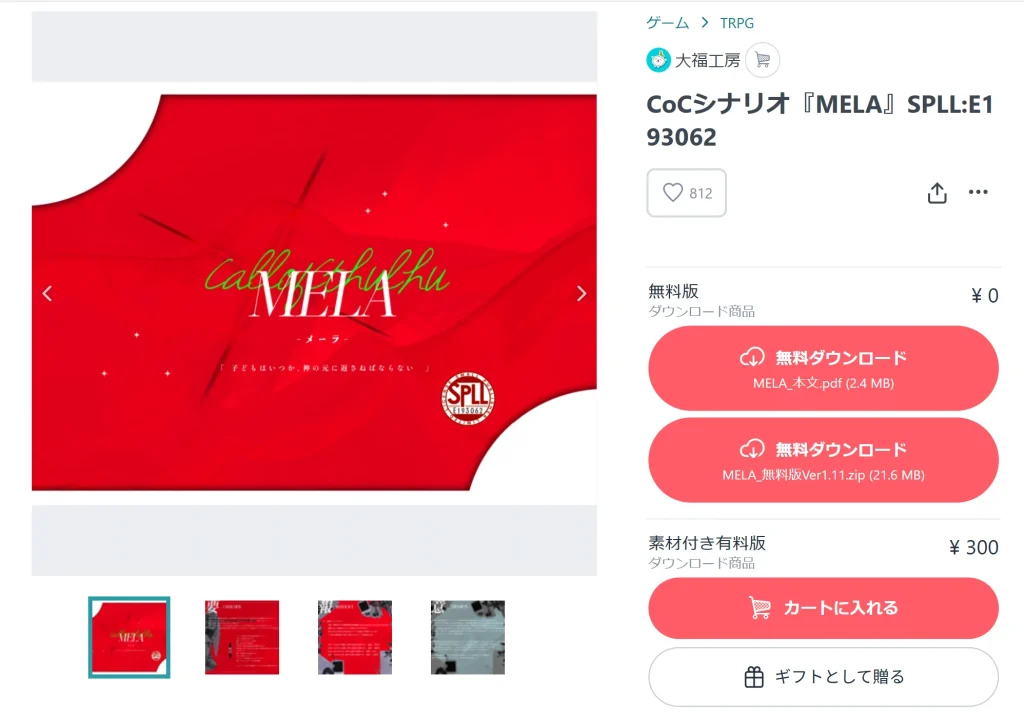The image size is (1024, 717).
Task: Download MELA_無料版Ver1.11.zip free file
Action: click(x=823, y=460)
